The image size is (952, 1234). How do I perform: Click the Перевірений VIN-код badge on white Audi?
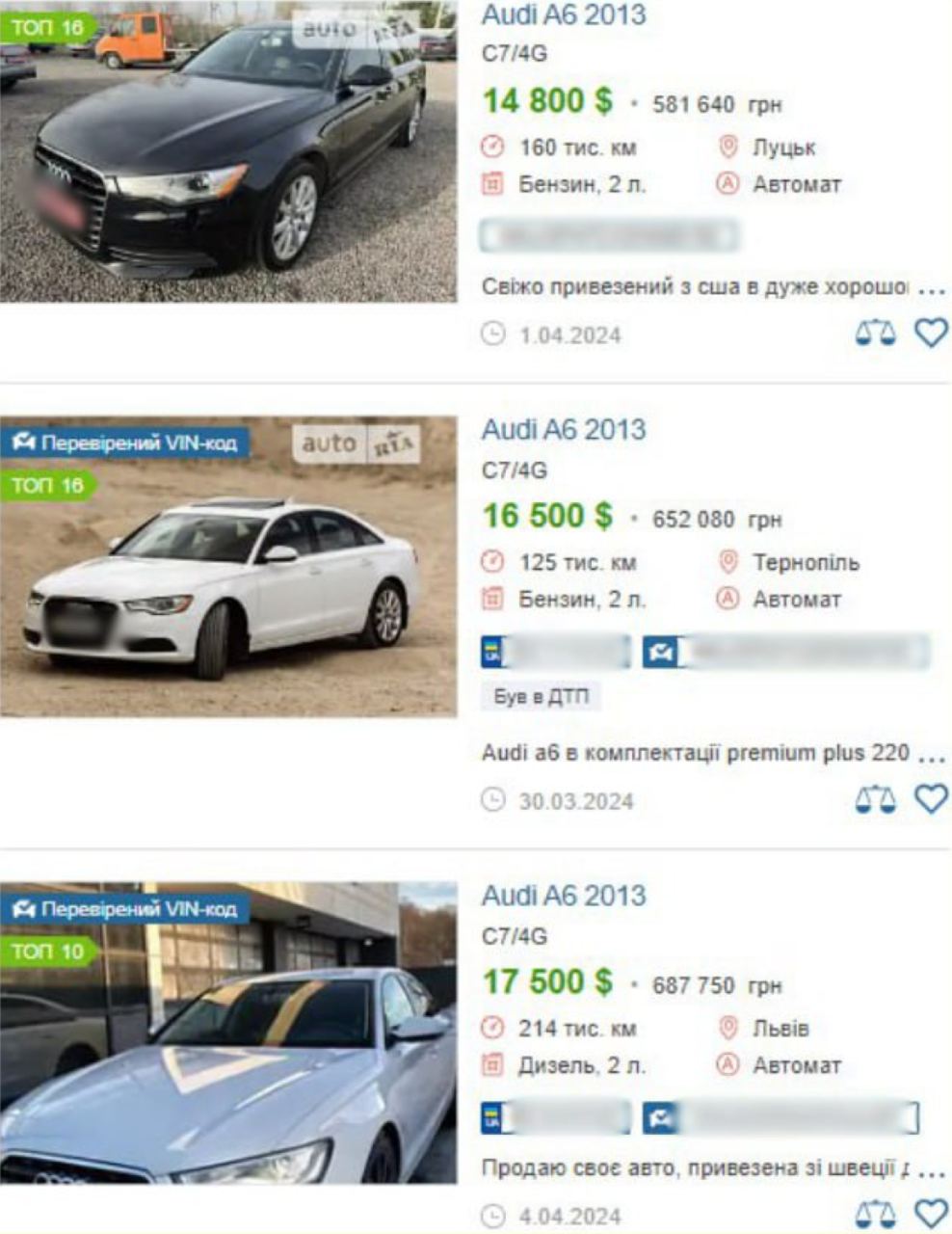[125, 443]
